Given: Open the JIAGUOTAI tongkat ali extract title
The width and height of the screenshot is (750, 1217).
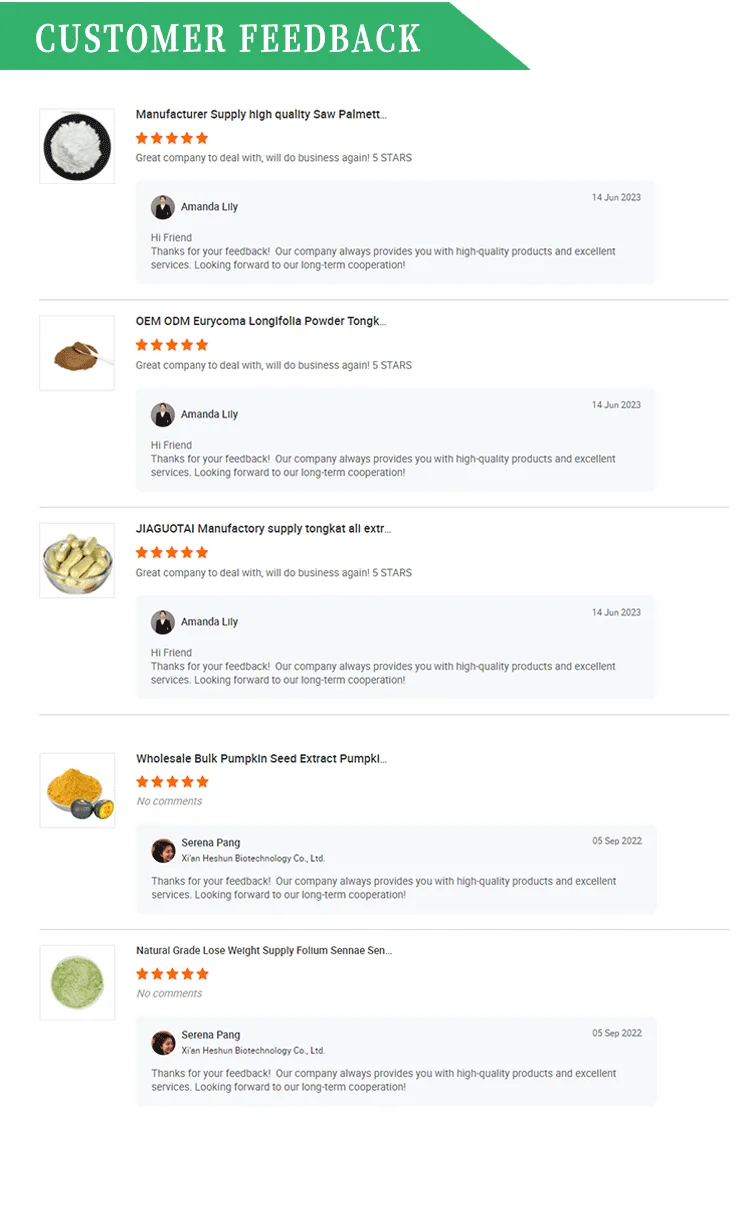Looking at the screenshot, I should click(x=264, y=529).
